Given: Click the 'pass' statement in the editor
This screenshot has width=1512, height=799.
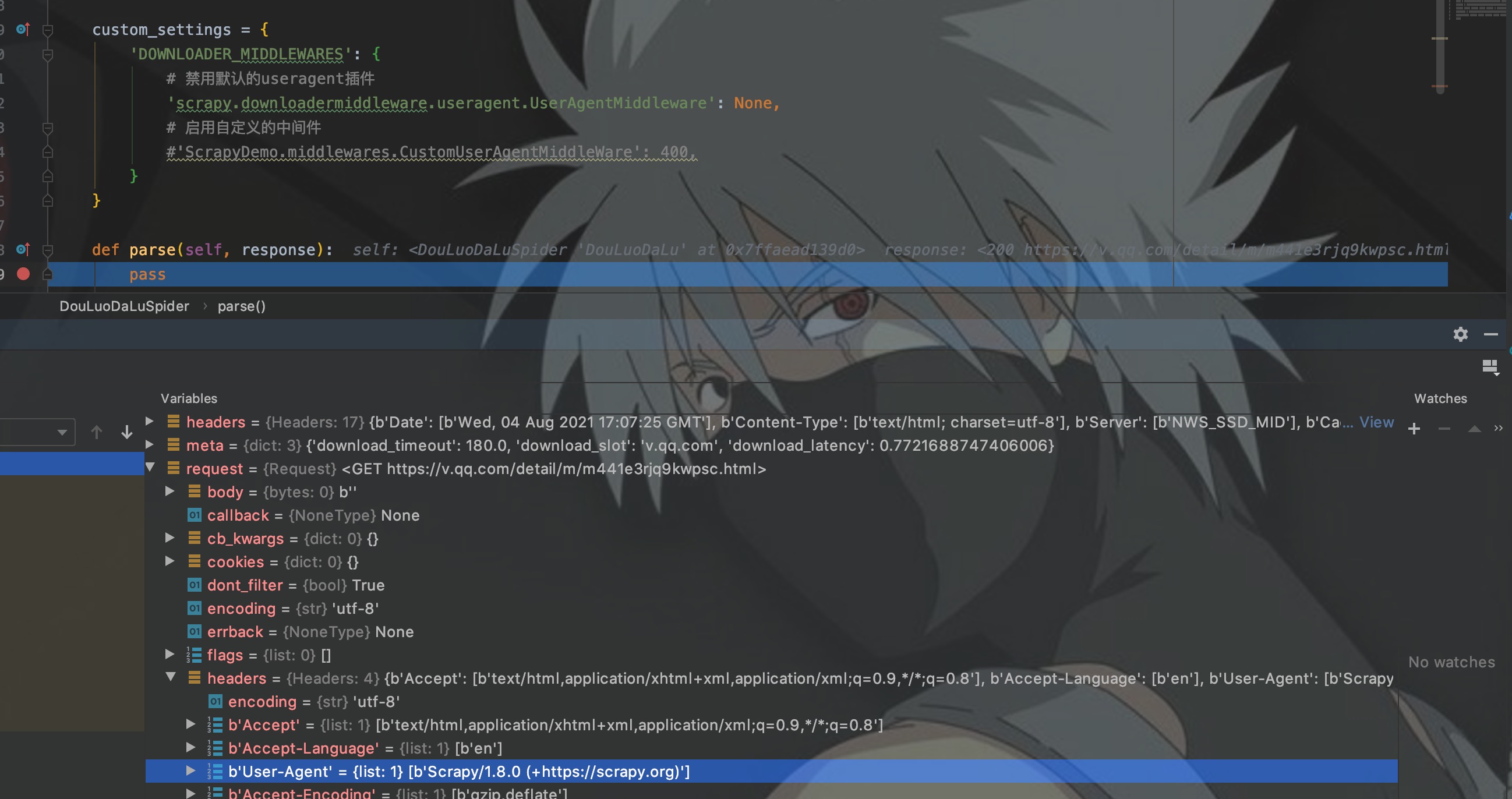Looking at the screenshot, I should tap(147, 274).
